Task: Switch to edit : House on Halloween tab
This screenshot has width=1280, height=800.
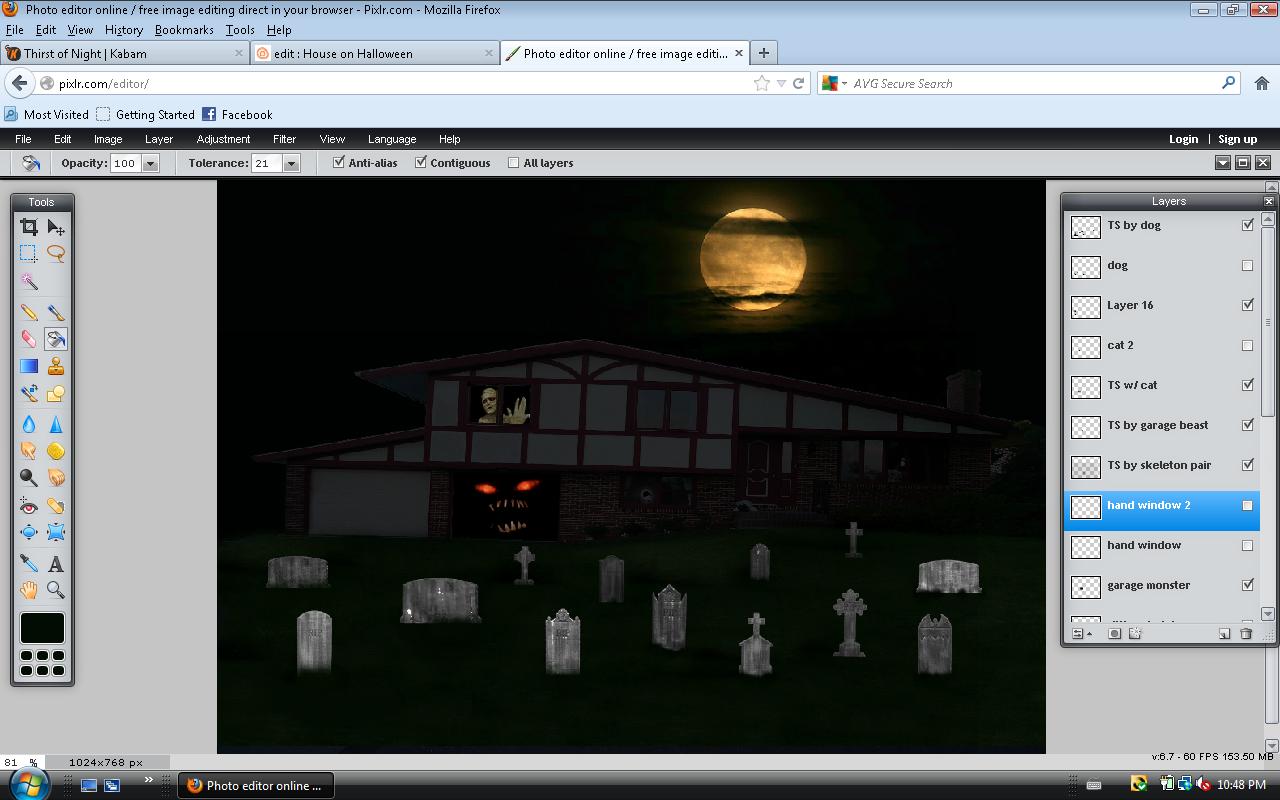Action: pyautogui.click(x=374, y=53)
